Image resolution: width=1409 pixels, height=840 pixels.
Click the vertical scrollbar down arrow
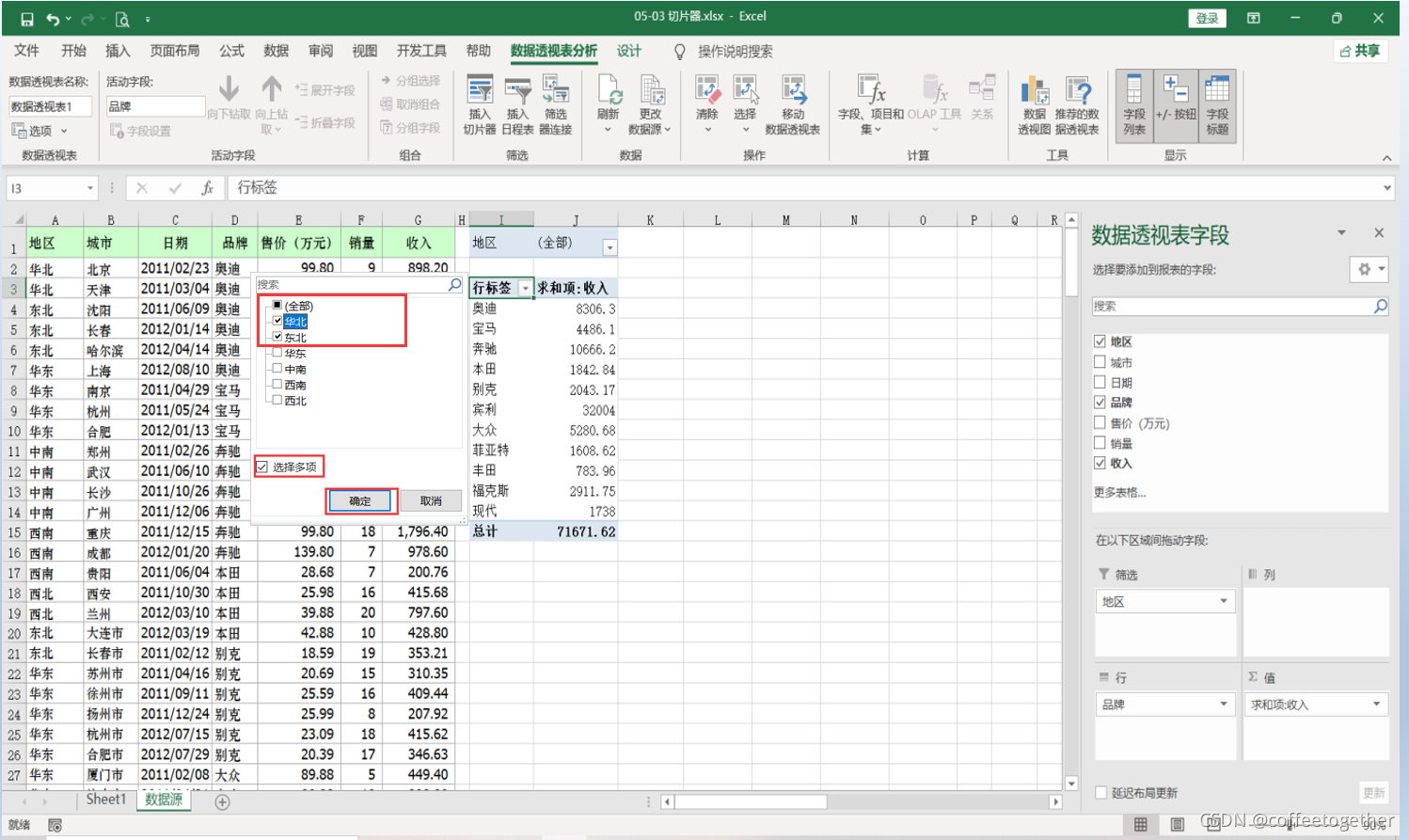(1071, 784)
